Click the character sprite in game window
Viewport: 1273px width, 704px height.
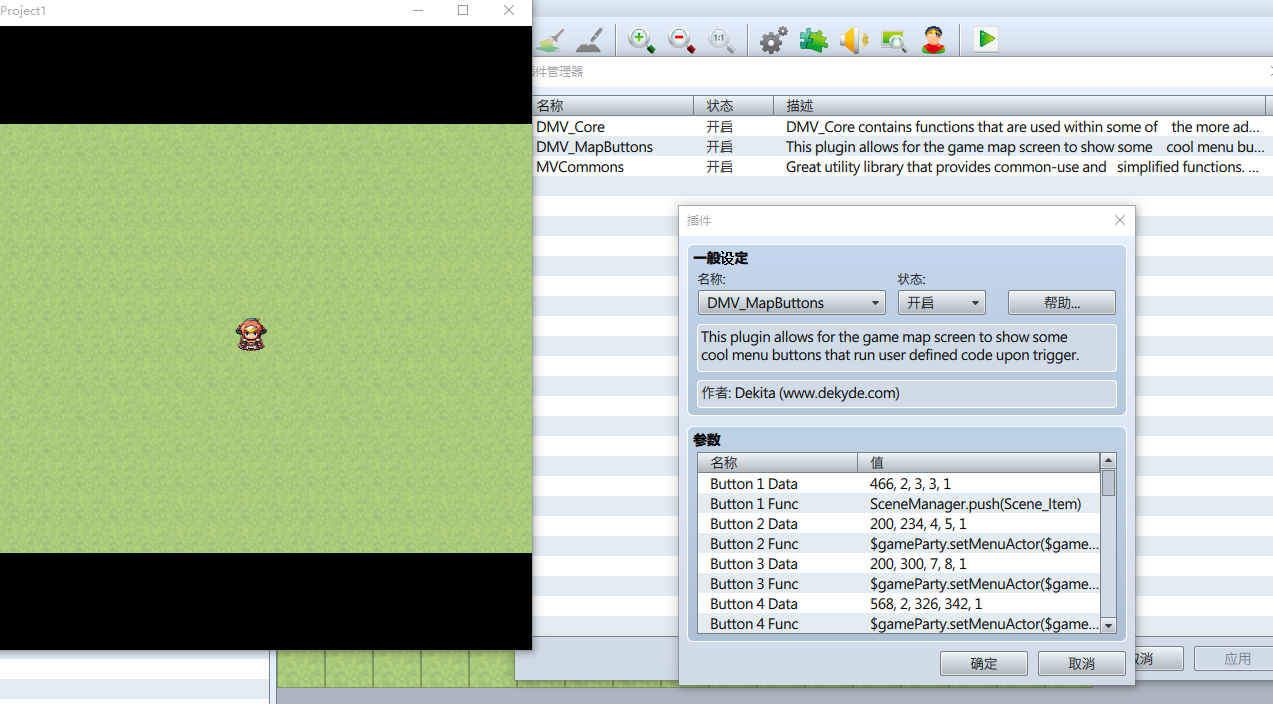pyautogui.click(x=251, y=334)
